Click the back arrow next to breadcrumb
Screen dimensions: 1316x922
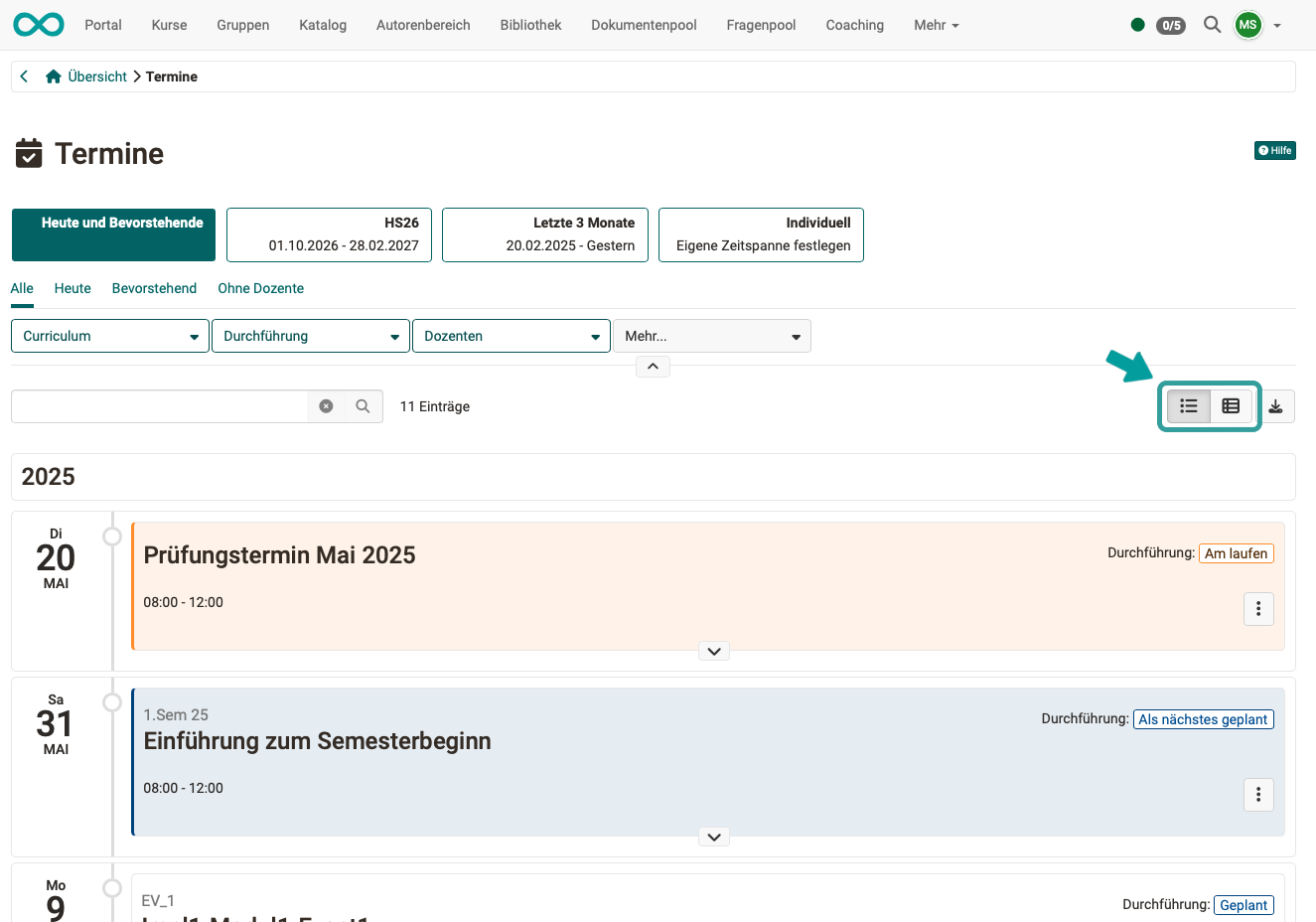tap(23, 76)
